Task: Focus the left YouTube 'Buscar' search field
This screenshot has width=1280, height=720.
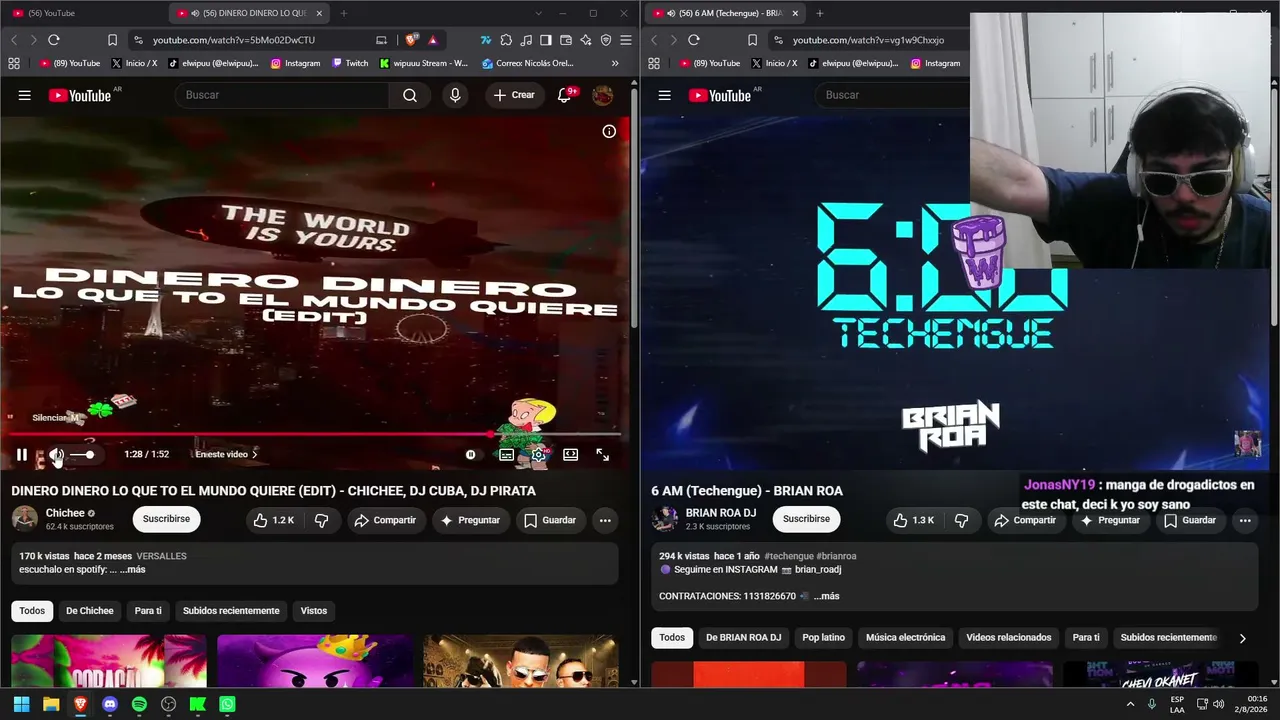Action: click(x=282, y=95)
